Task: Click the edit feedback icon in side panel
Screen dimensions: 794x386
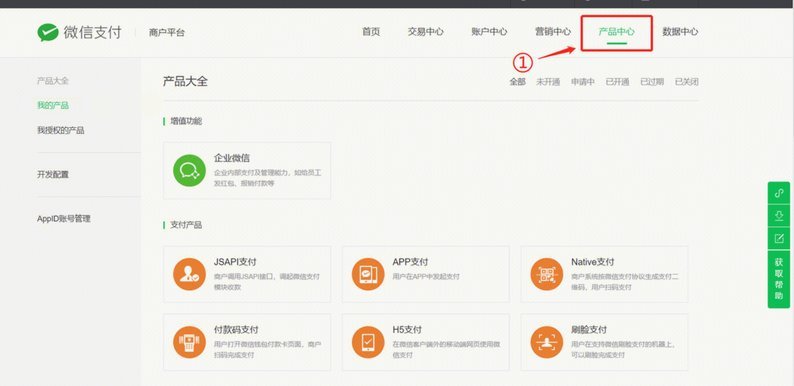Action: (779, 239)
